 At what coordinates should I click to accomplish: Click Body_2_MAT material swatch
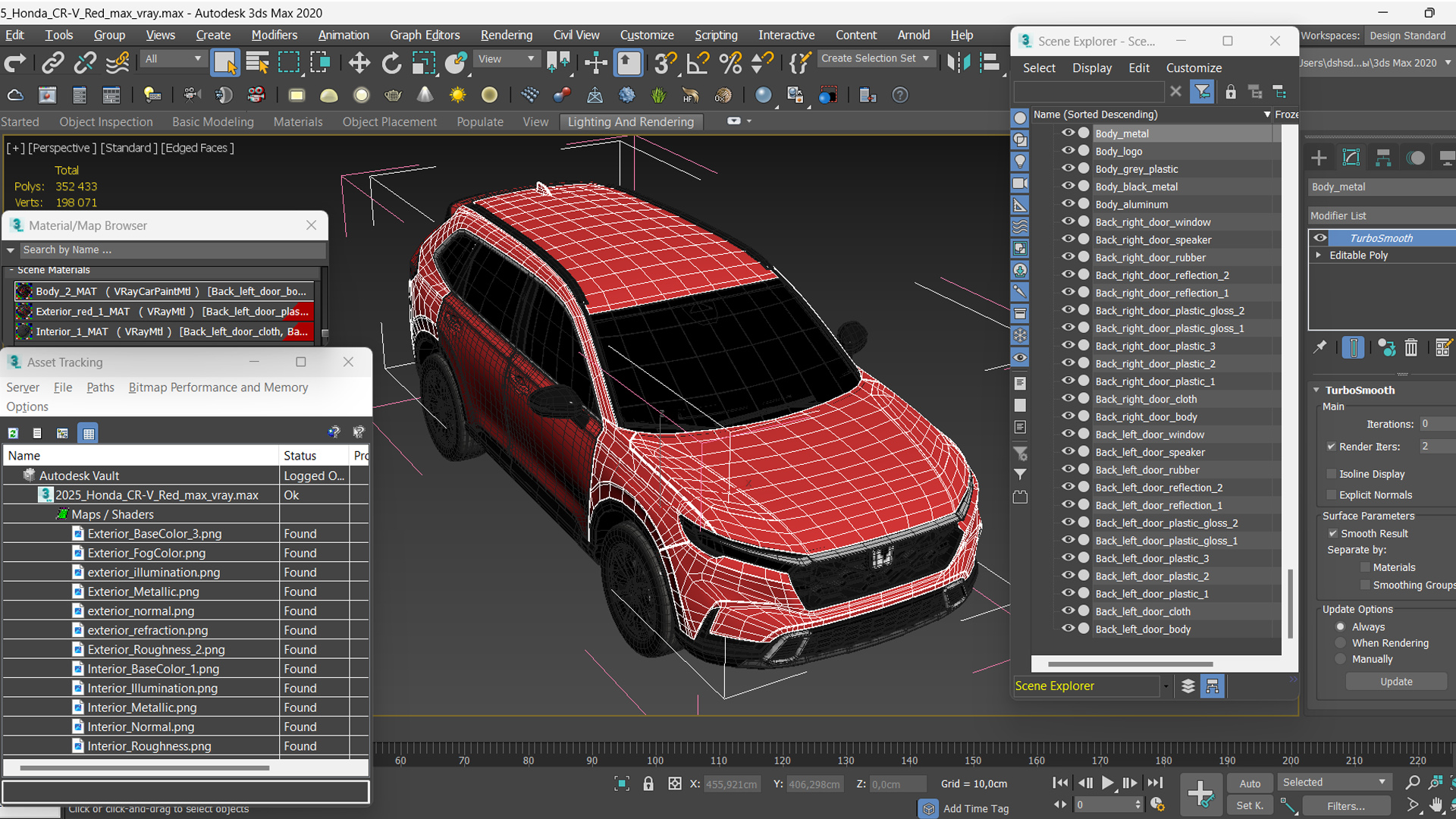24,291
